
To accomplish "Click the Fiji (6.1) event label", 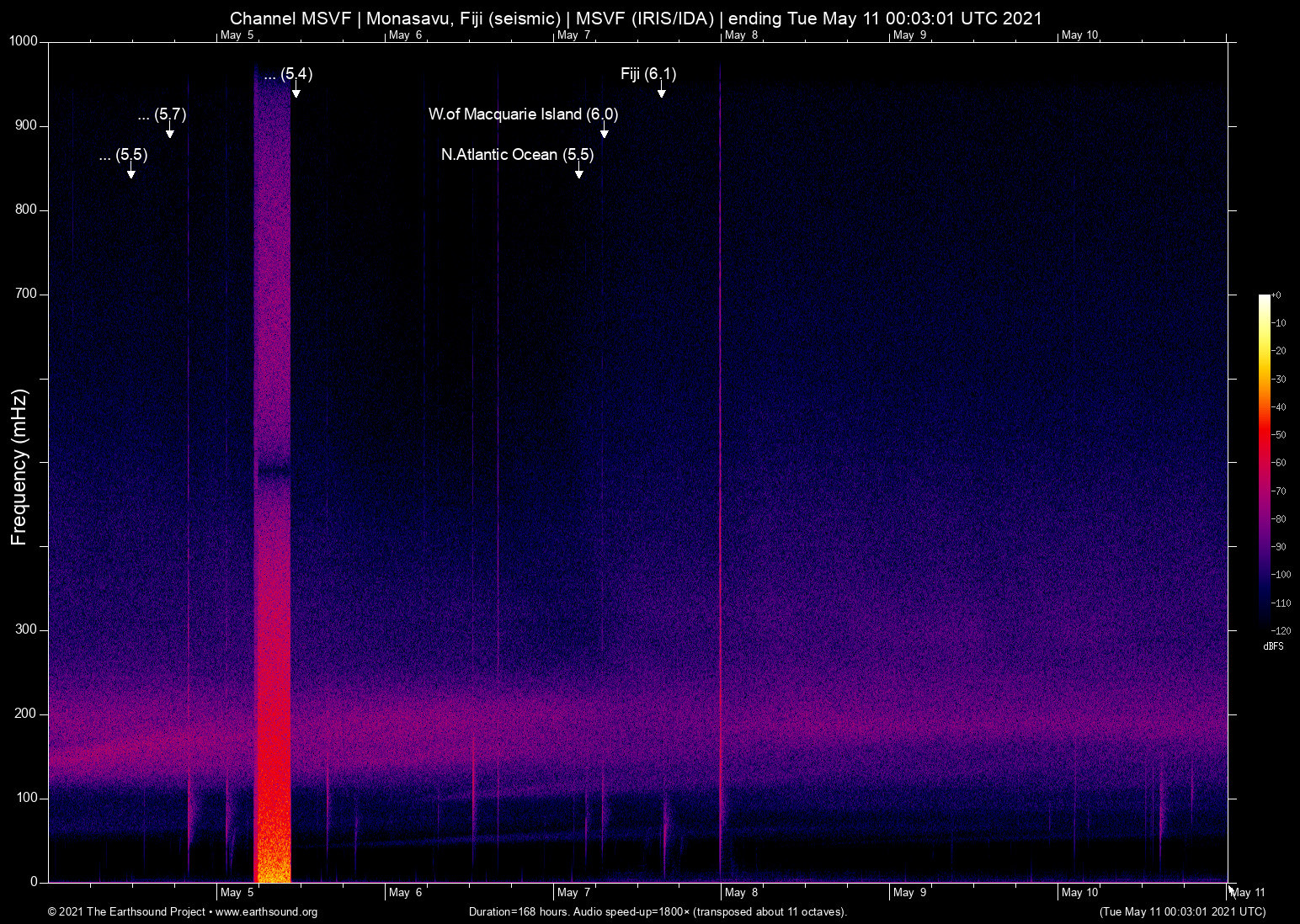I will (647, 74).
